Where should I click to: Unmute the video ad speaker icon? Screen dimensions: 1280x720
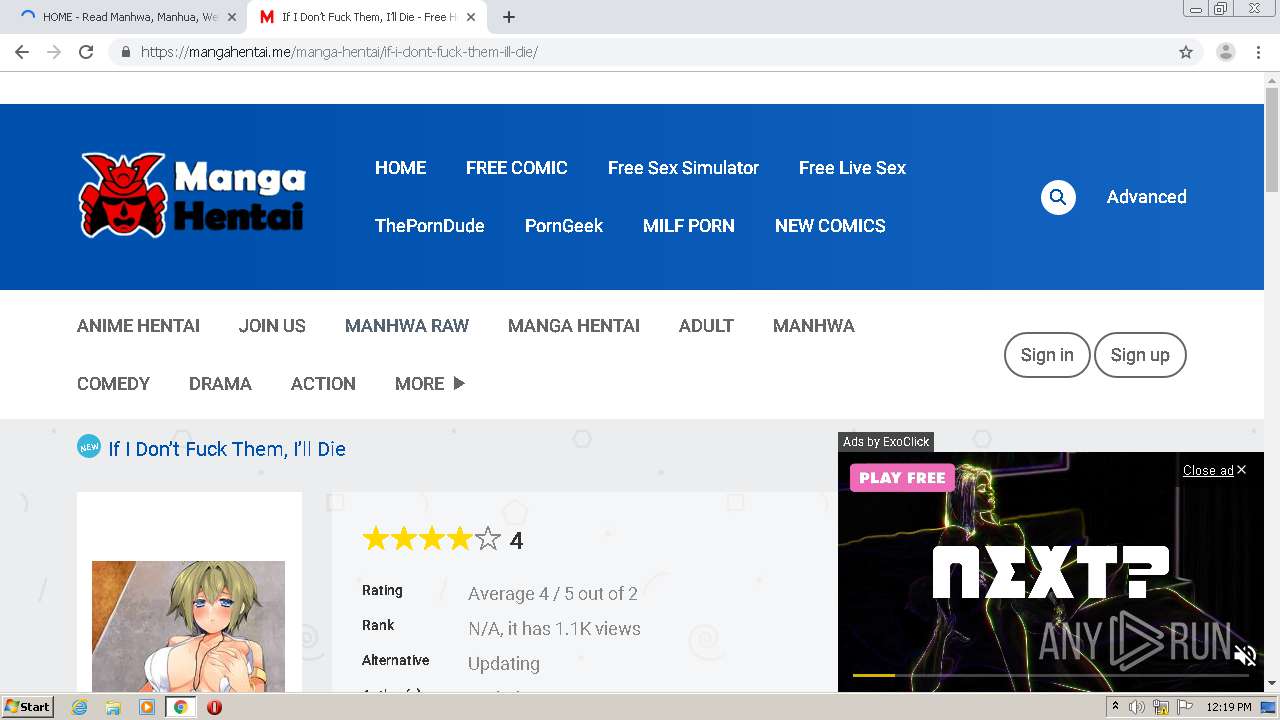(1244, 656)
